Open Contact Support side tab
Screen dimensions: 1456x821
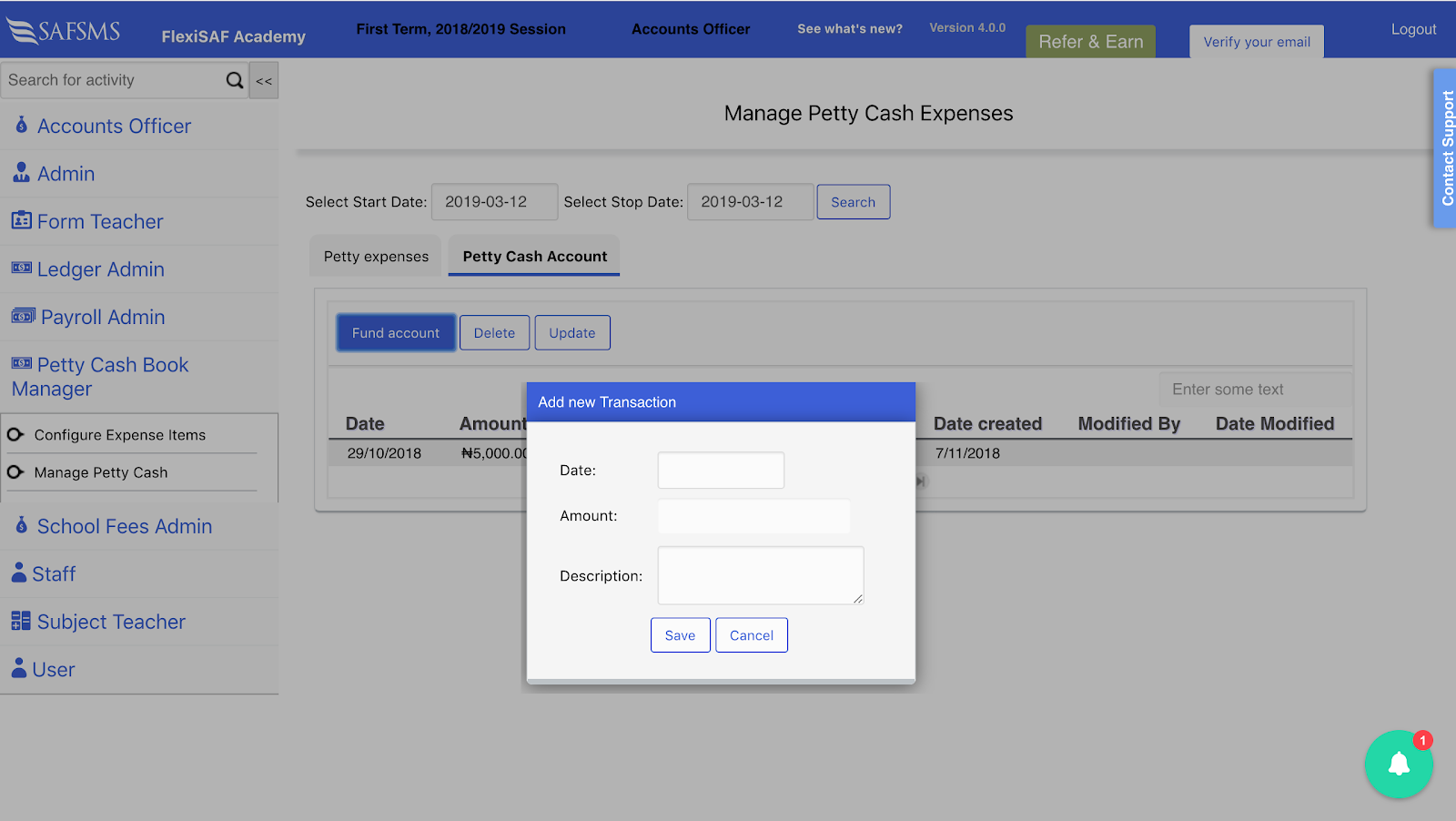coord(1445,147)
